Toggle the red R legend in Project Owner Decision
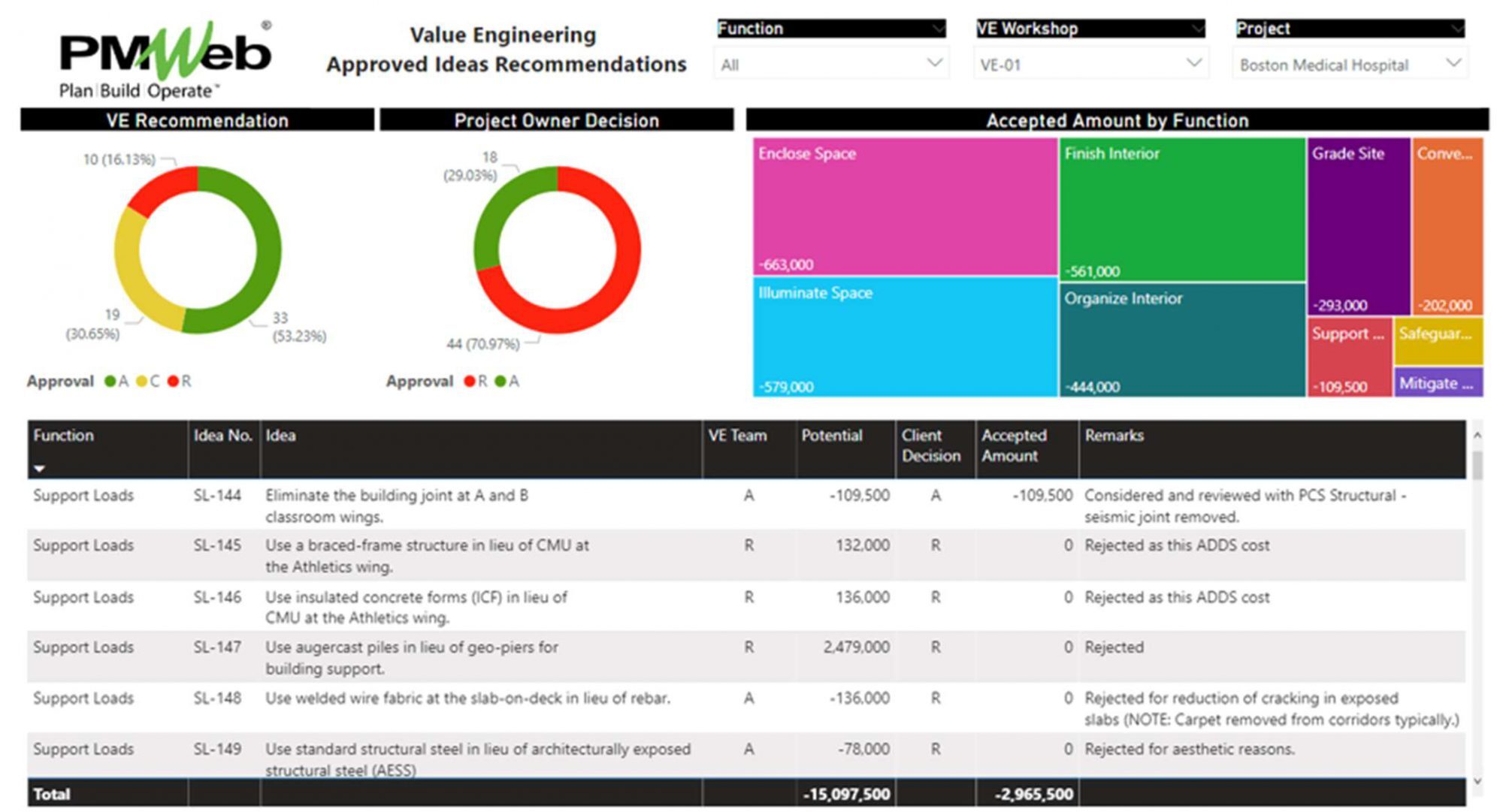The image size is (1503, 812). point(470,382)
